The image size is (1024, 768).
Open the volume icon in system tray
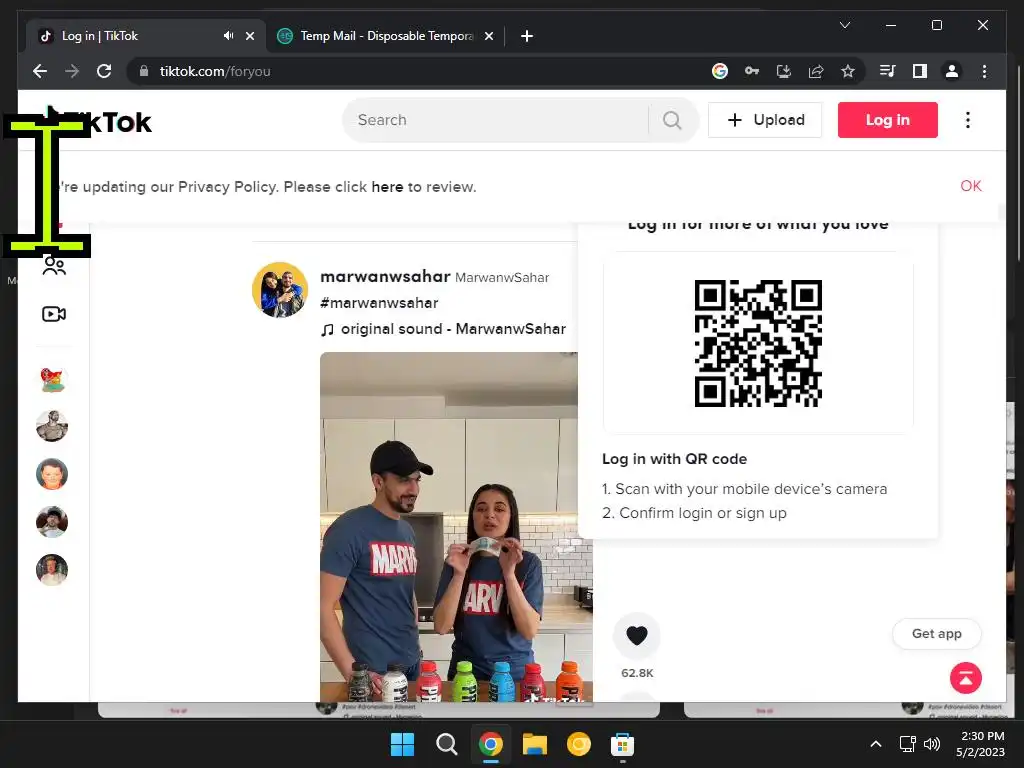click(x=932, y=744)
